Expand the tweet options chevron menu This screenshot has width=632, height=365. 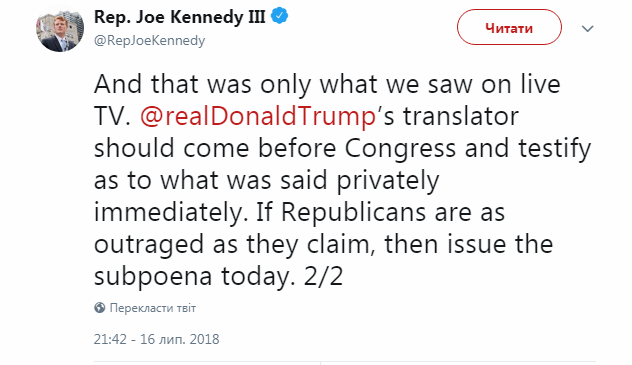click(x=588, y=29)
